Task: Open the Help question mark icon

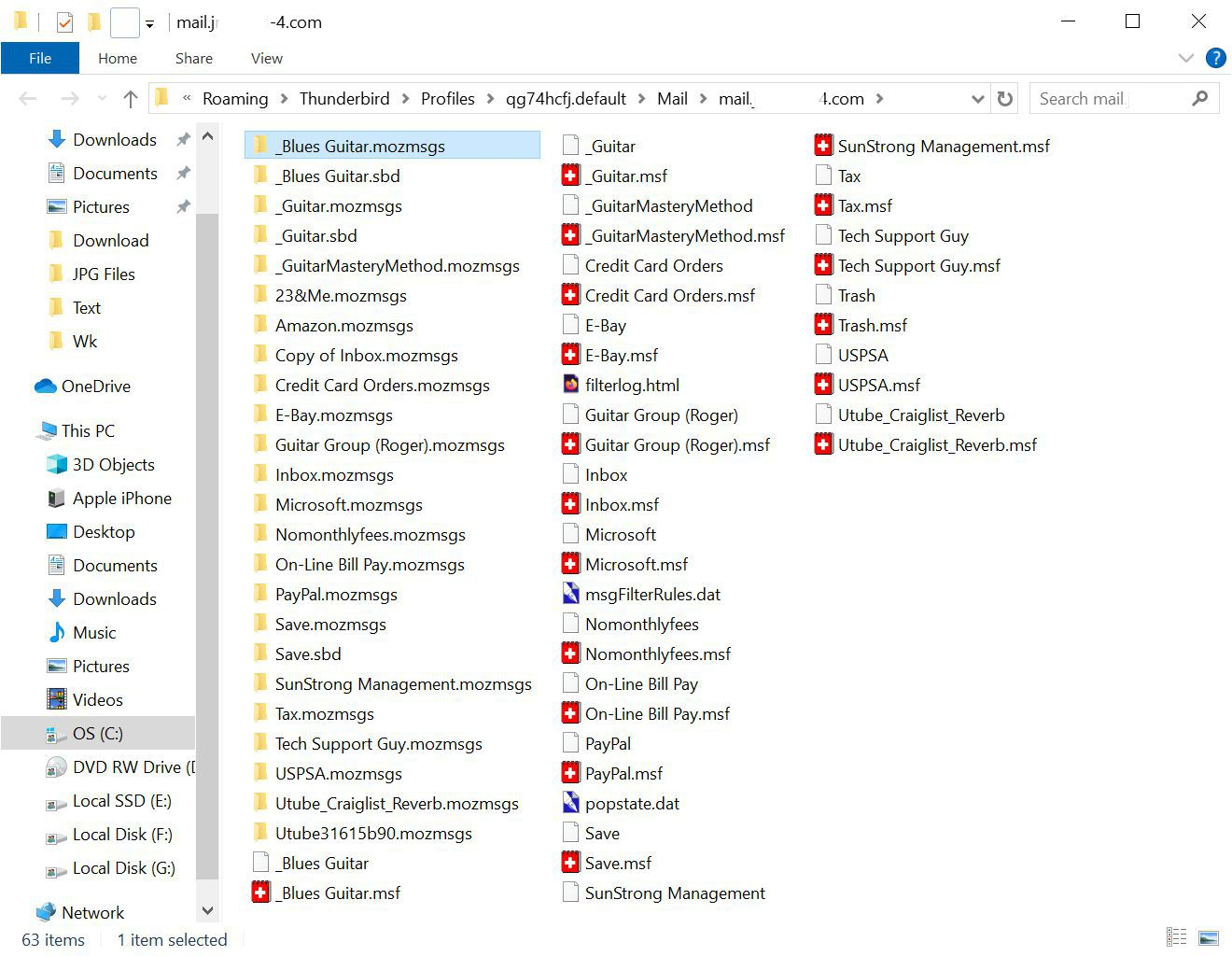Action: tap(1215, 58)
